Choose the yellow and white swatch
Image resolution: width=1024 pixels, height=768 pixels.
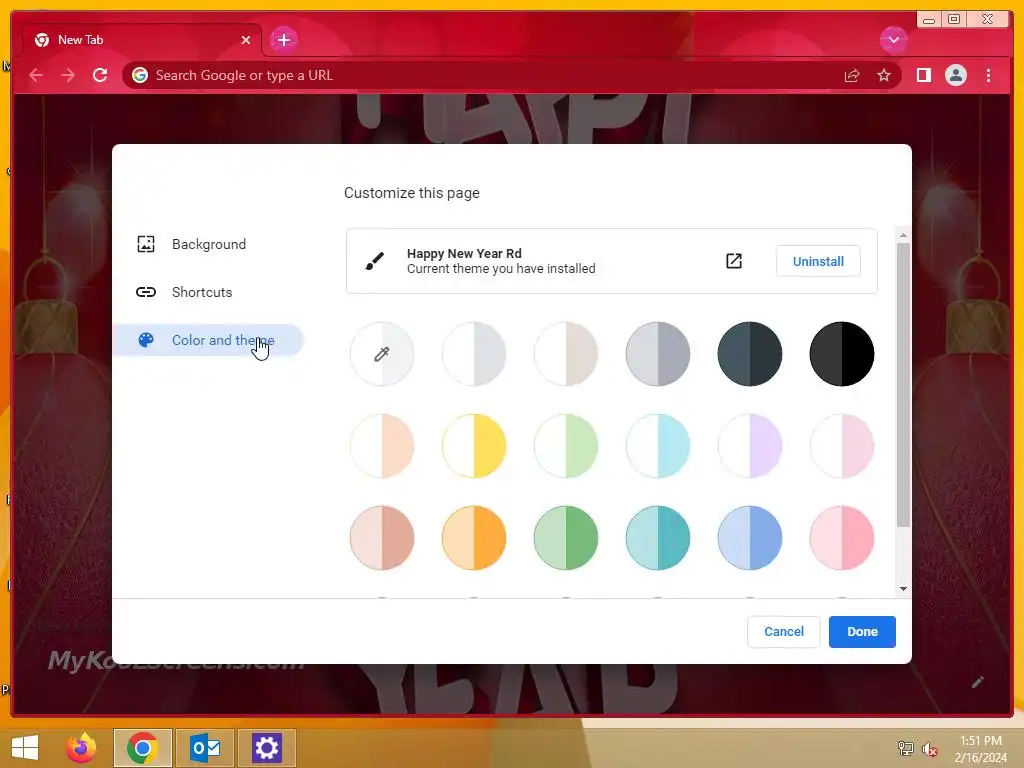click(474, 446)
